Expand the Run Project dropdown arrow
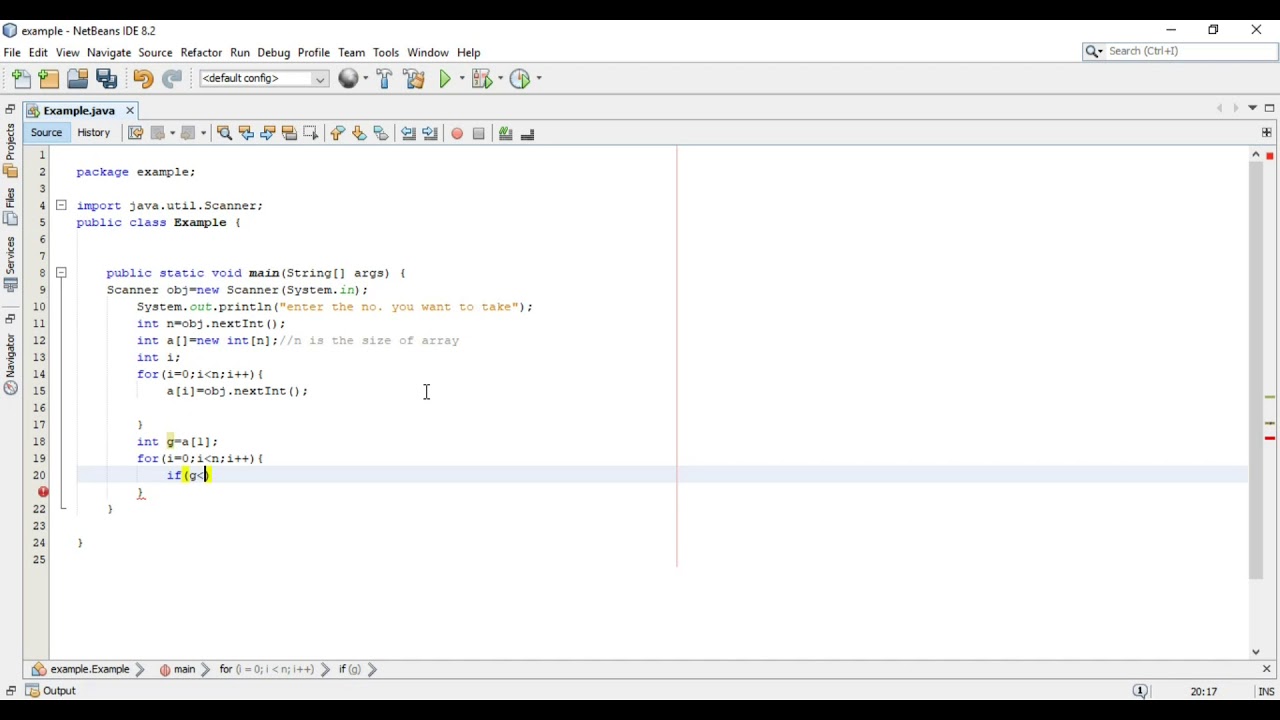The height and width of the screenshot is (720, 1280). [x=461, y=78]
